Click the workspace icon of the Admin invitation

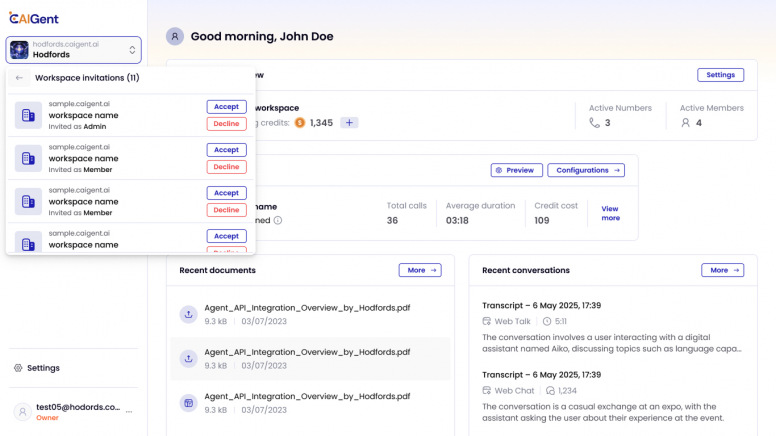[28, 115]
